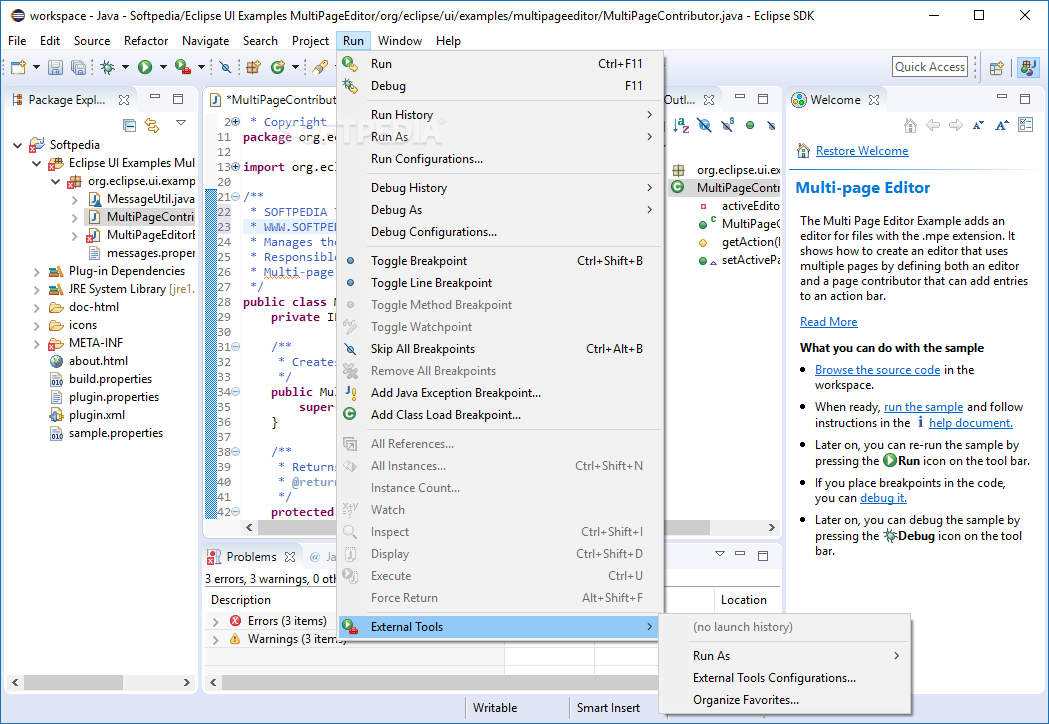Launch Debug using the bug toolbar icon
The image size is (1049, 724).
click(x=107, y=67)
